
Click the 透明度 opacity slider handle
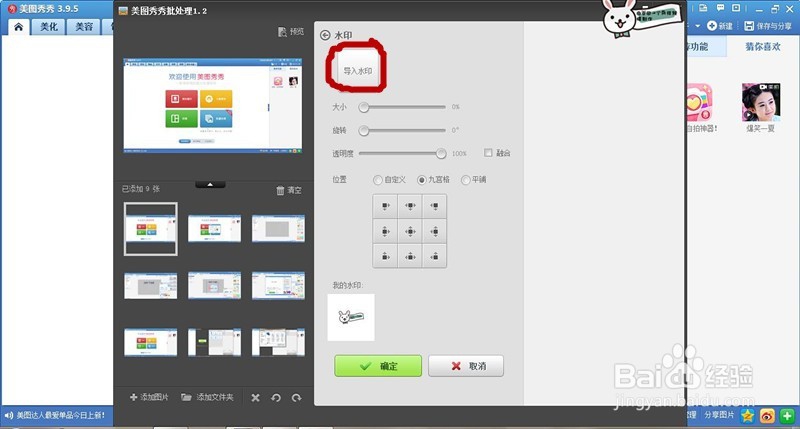tap(441, 154)
